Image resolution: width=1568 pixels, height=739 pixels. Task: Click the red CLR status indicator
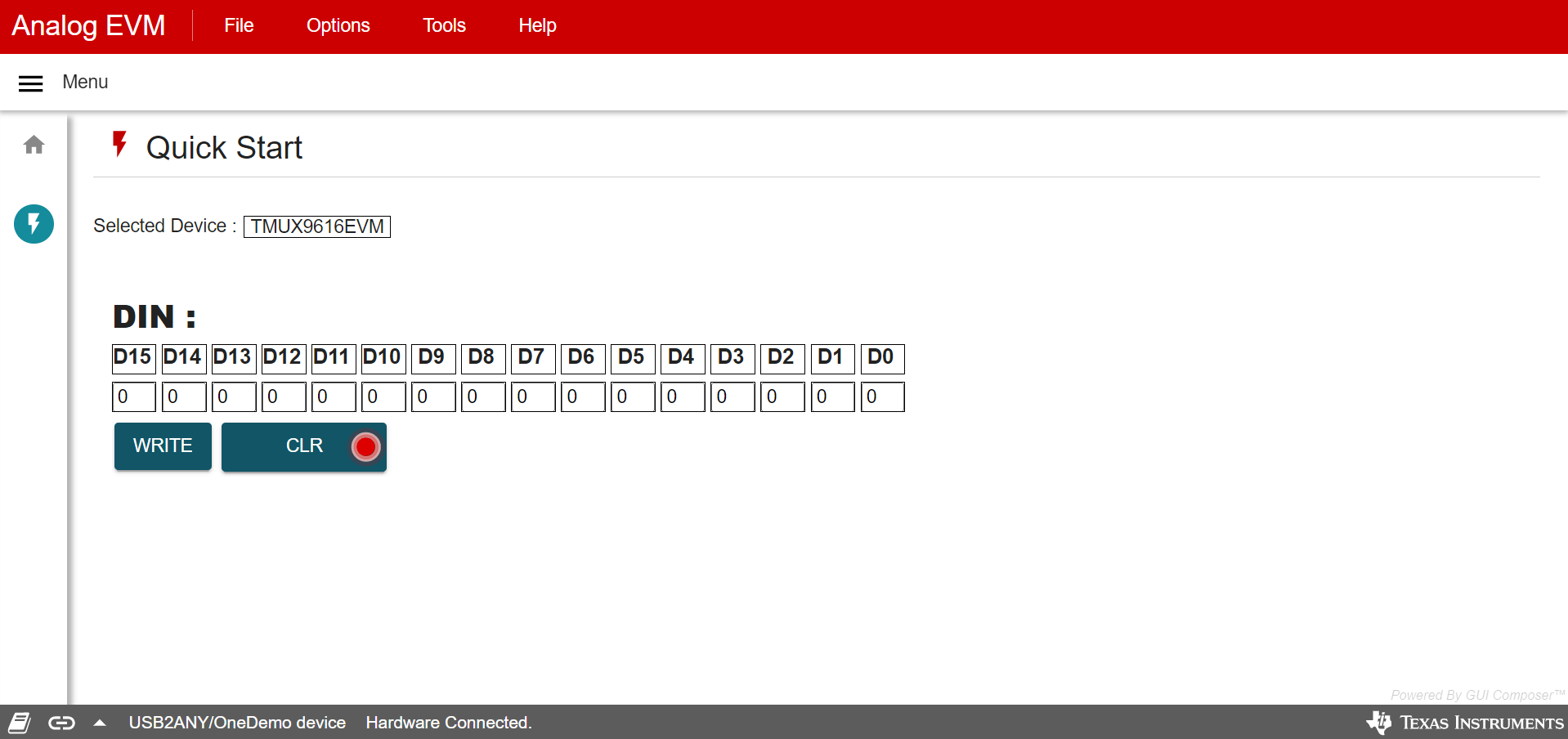(x=365, y=446)
